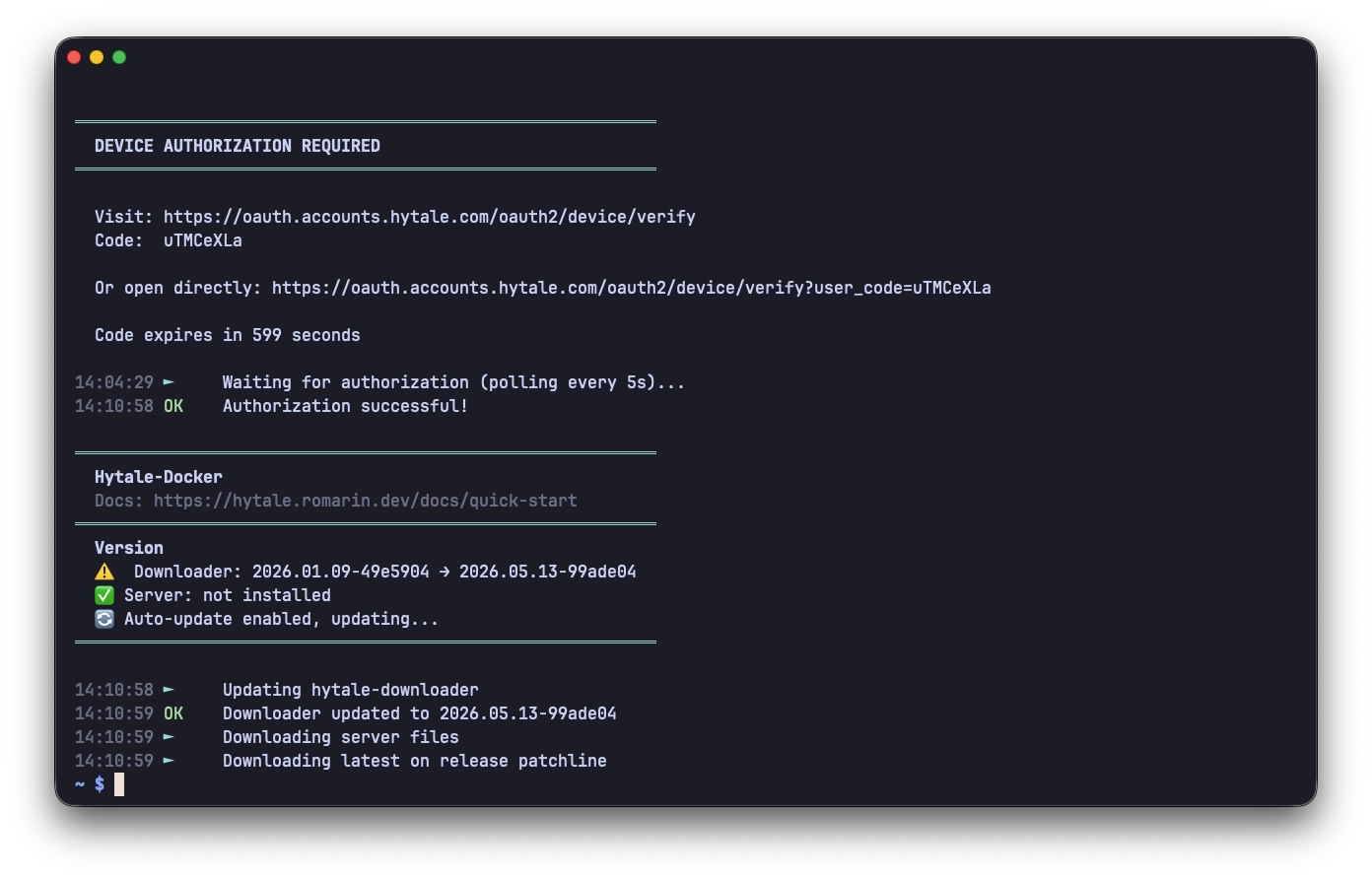Screen dimensions: 1372x879
Task: Open the Hytale-Docker quick-start docs link
Action: coord(366,501)
